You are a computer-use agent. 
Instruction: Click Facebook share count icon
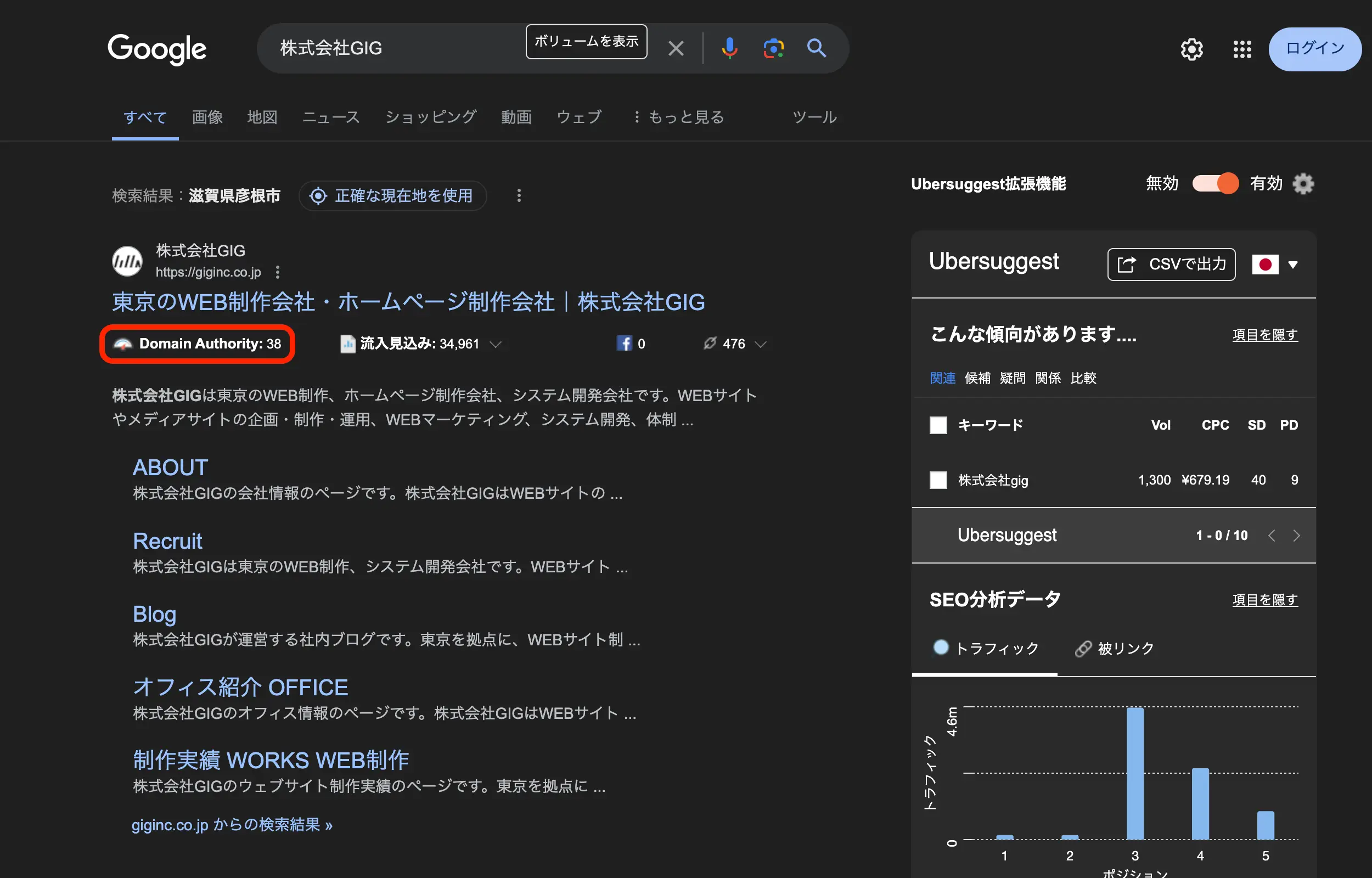pos(624,343)
